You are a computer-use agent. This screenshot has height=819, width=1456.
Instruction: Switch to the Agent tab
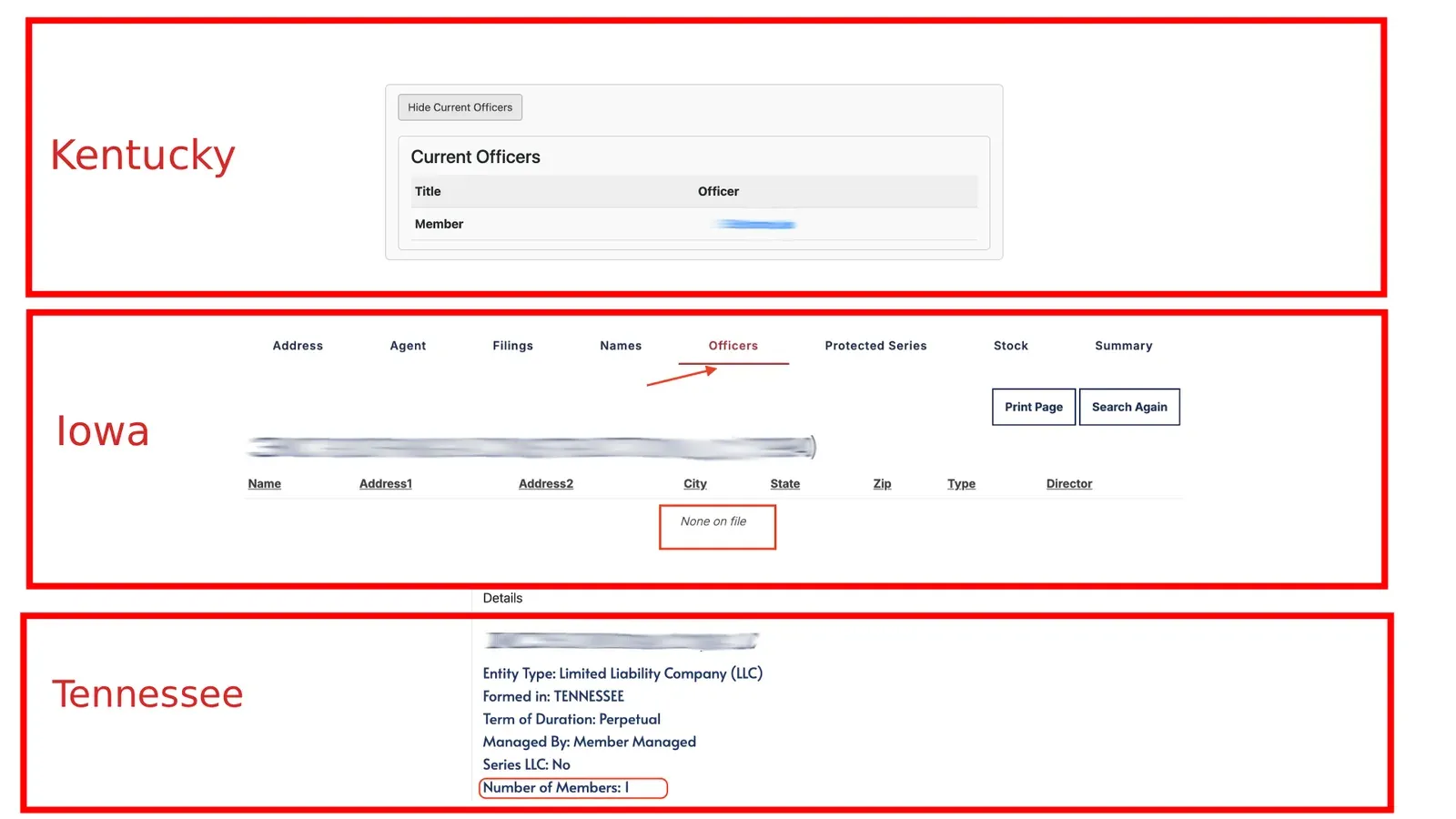point(408,346)
